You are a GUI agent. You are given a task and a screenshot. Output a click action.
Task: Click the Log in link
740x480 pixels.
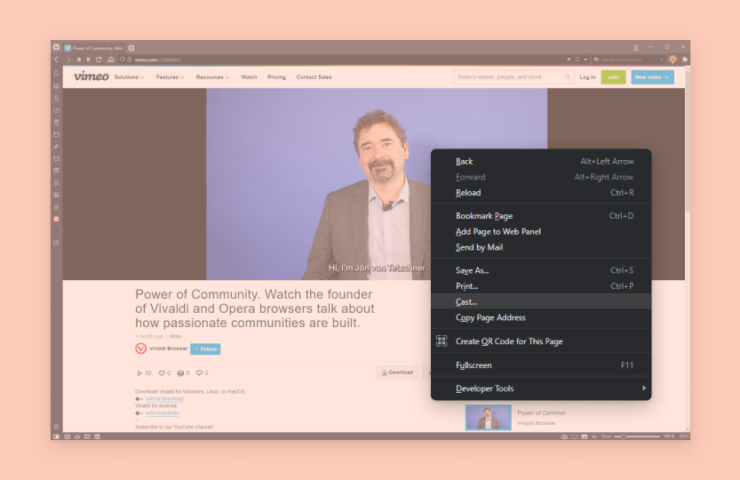pos(587,77)
